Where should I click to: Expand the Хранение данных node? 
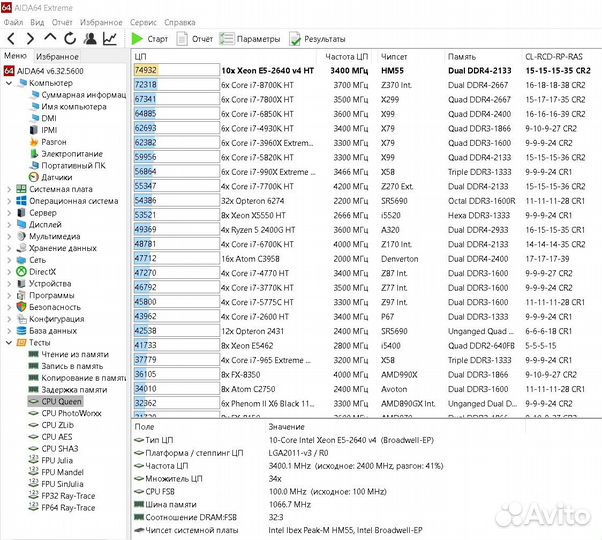9,248
